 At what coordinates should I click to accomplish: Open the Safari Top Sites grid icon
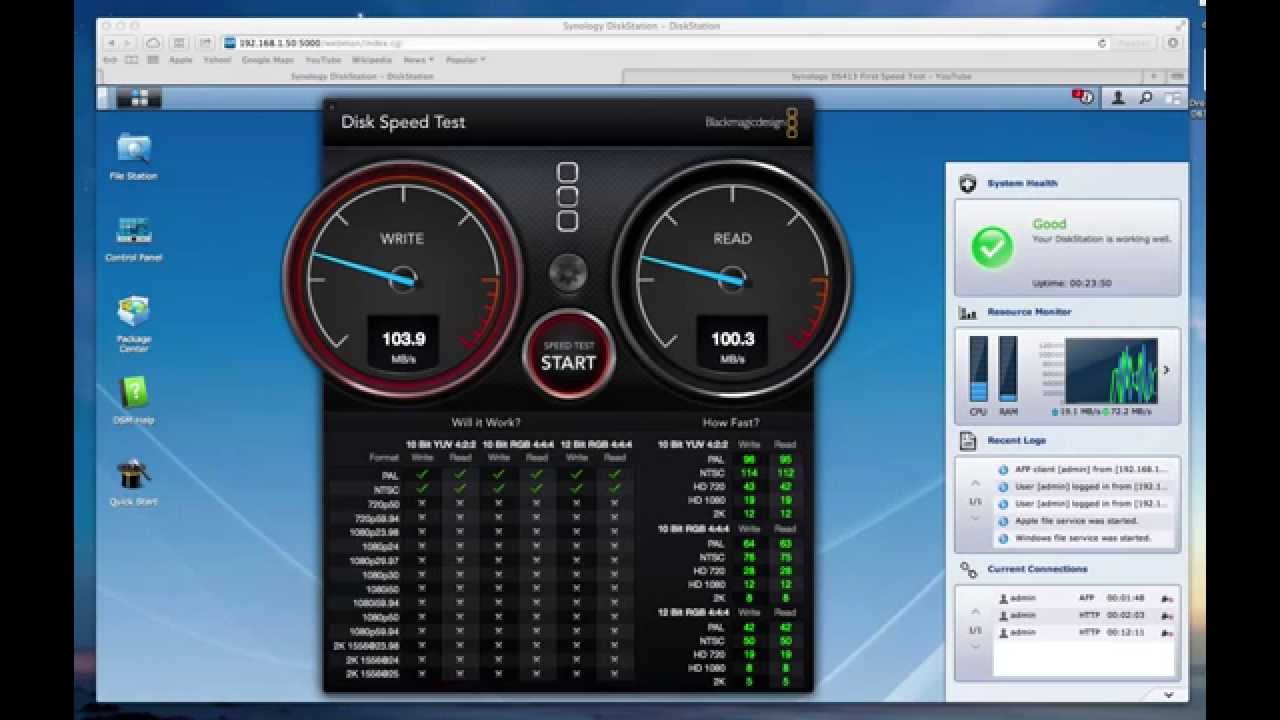click(153, 60)
